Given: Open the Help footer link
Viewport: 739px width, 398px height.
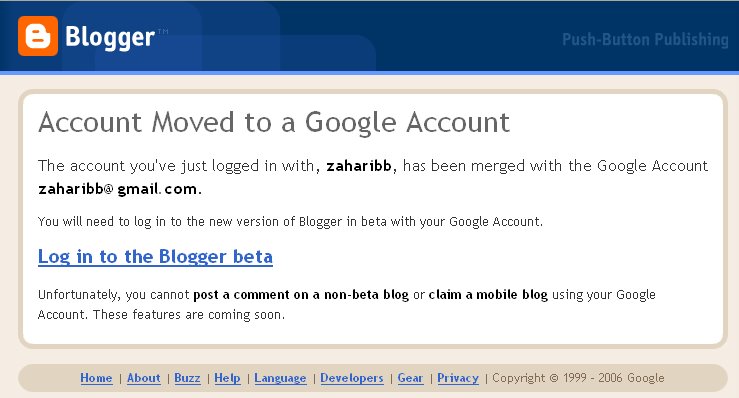Looking at the screenshot, I should click(227, 378).
